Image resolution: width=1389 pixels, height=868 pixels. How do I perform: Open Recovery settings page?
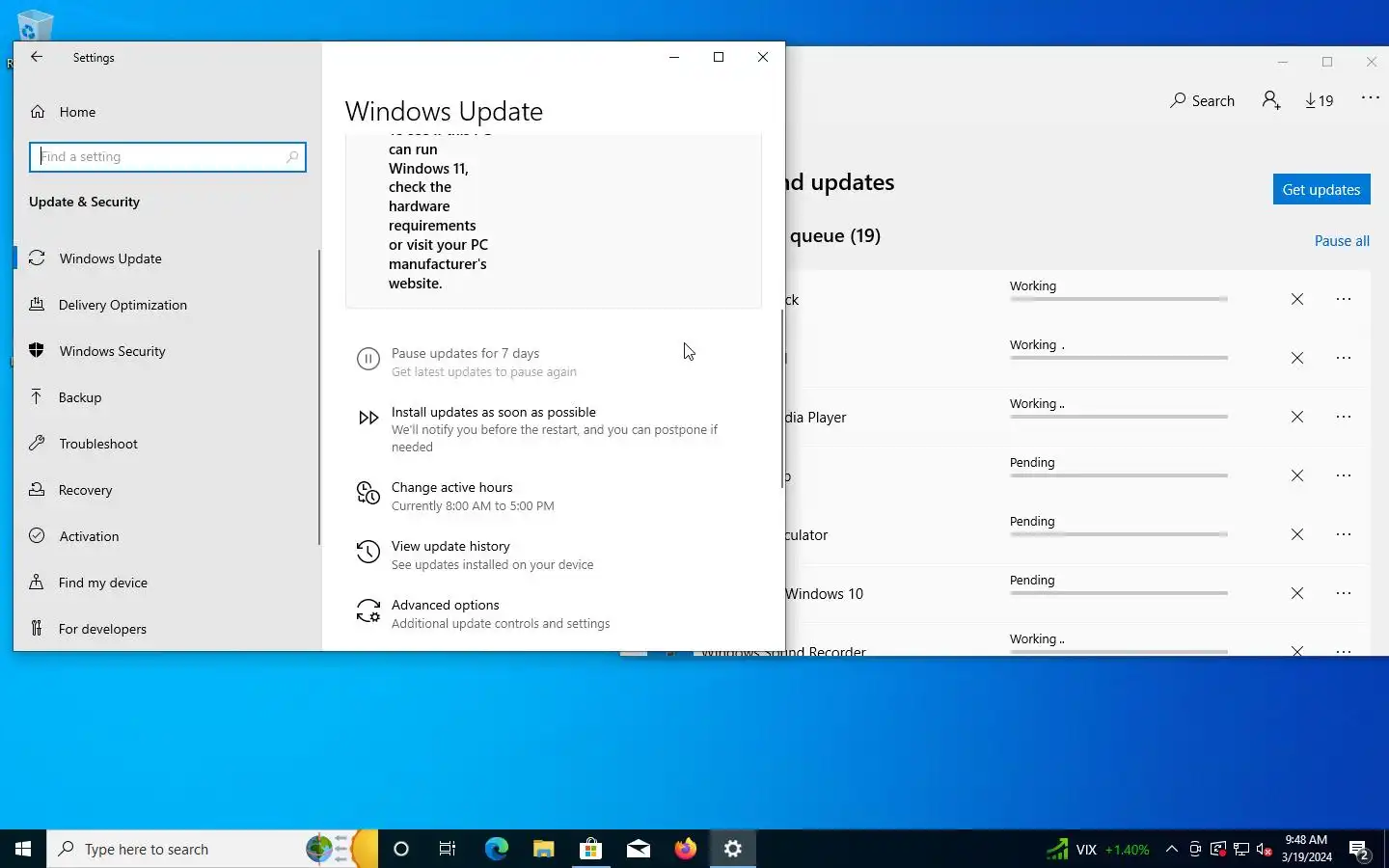pos(167,490)
